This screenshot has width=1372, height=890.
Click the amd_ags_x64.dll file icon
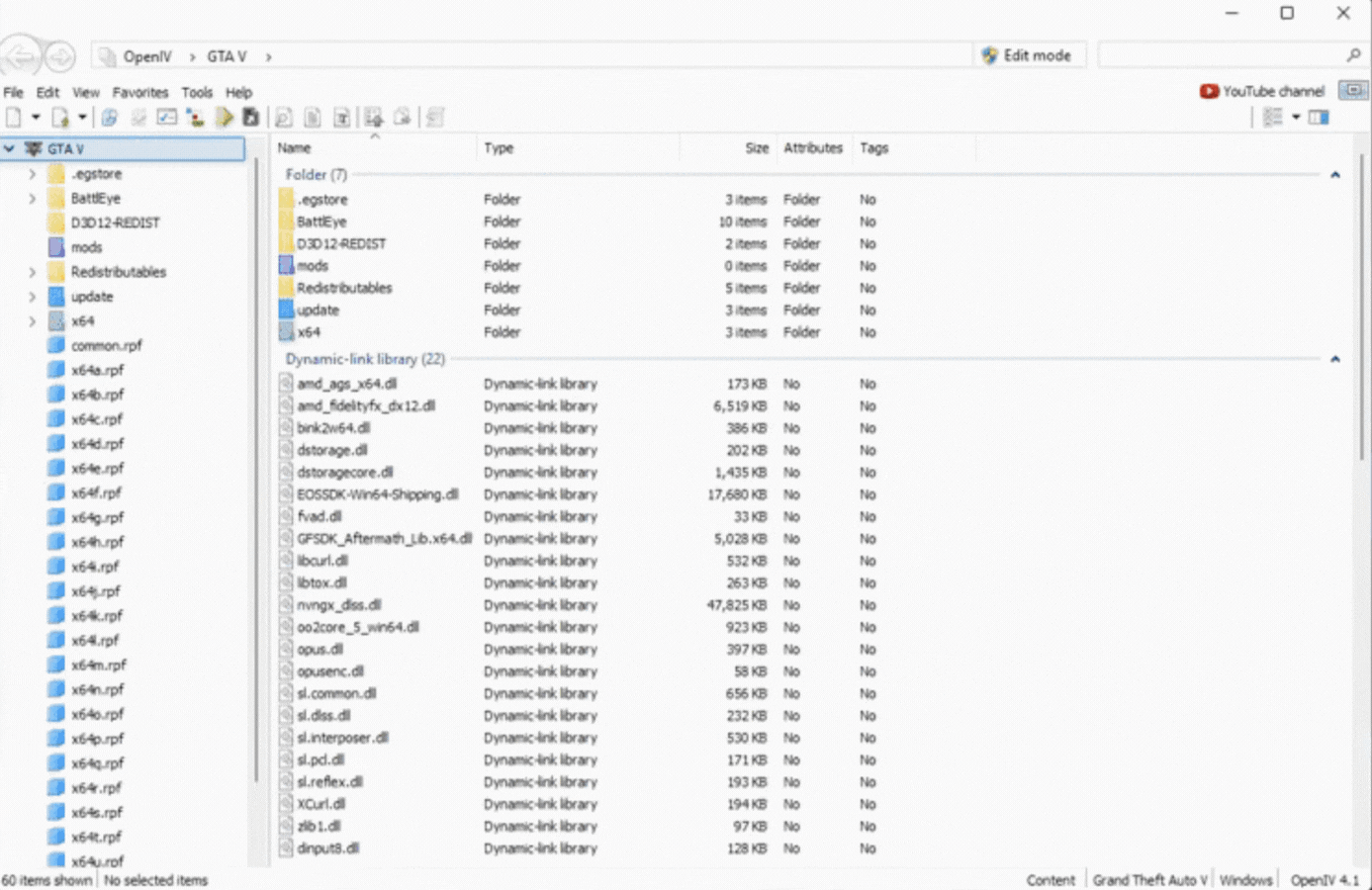click(286, 384)
